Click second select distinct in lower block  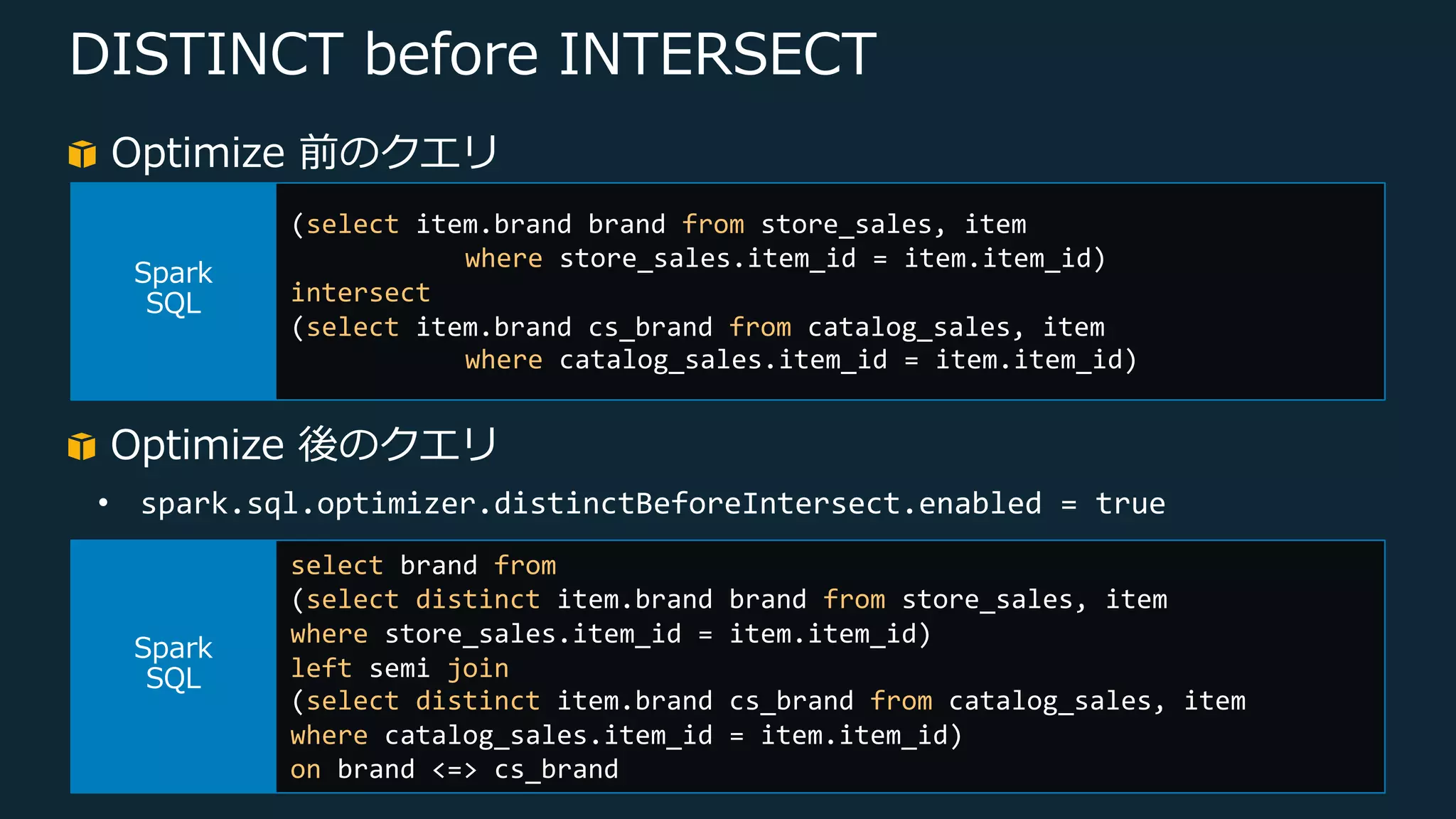tap(422, 702)
